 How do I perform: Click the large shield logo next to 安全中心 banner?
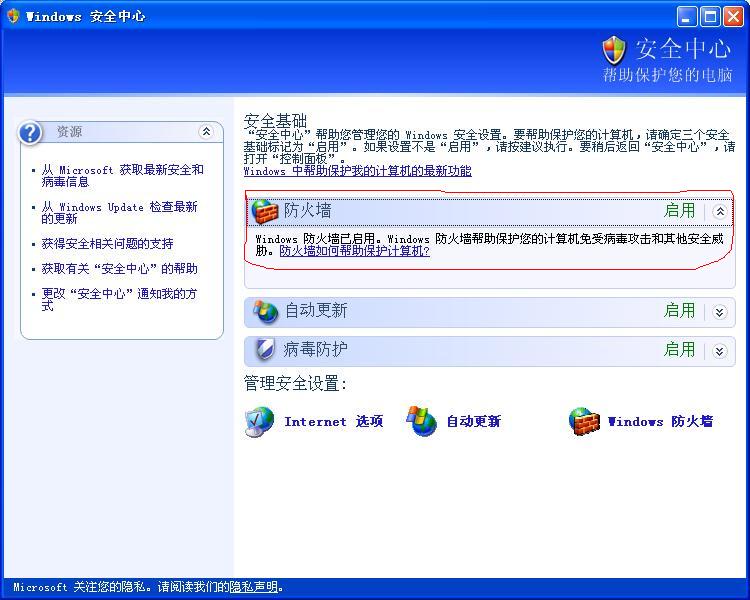point(614,50)
